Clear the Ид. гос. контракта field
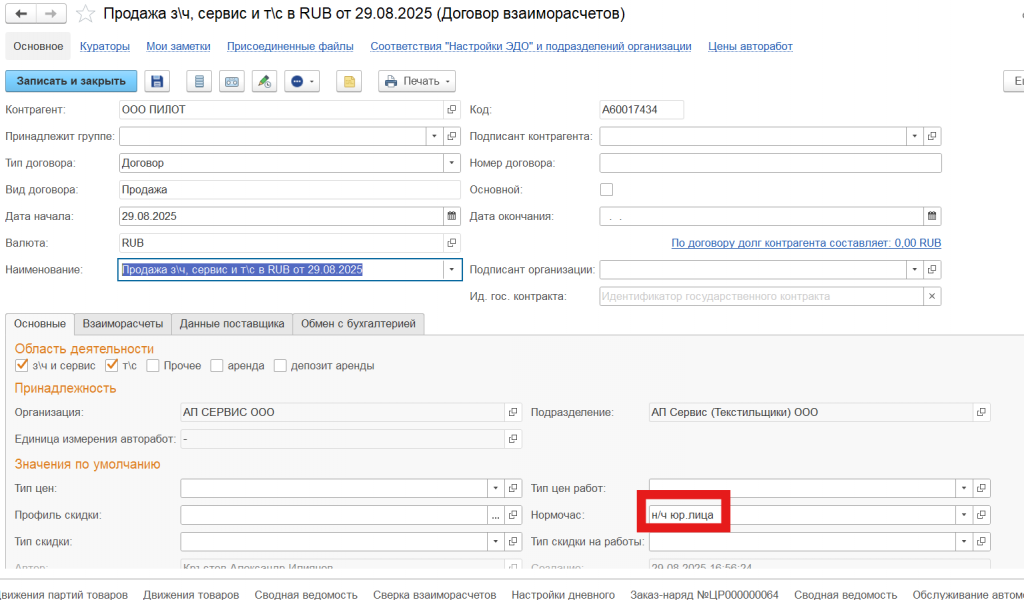This screenshot has width=1024, height=600. [x=932, y=296]
